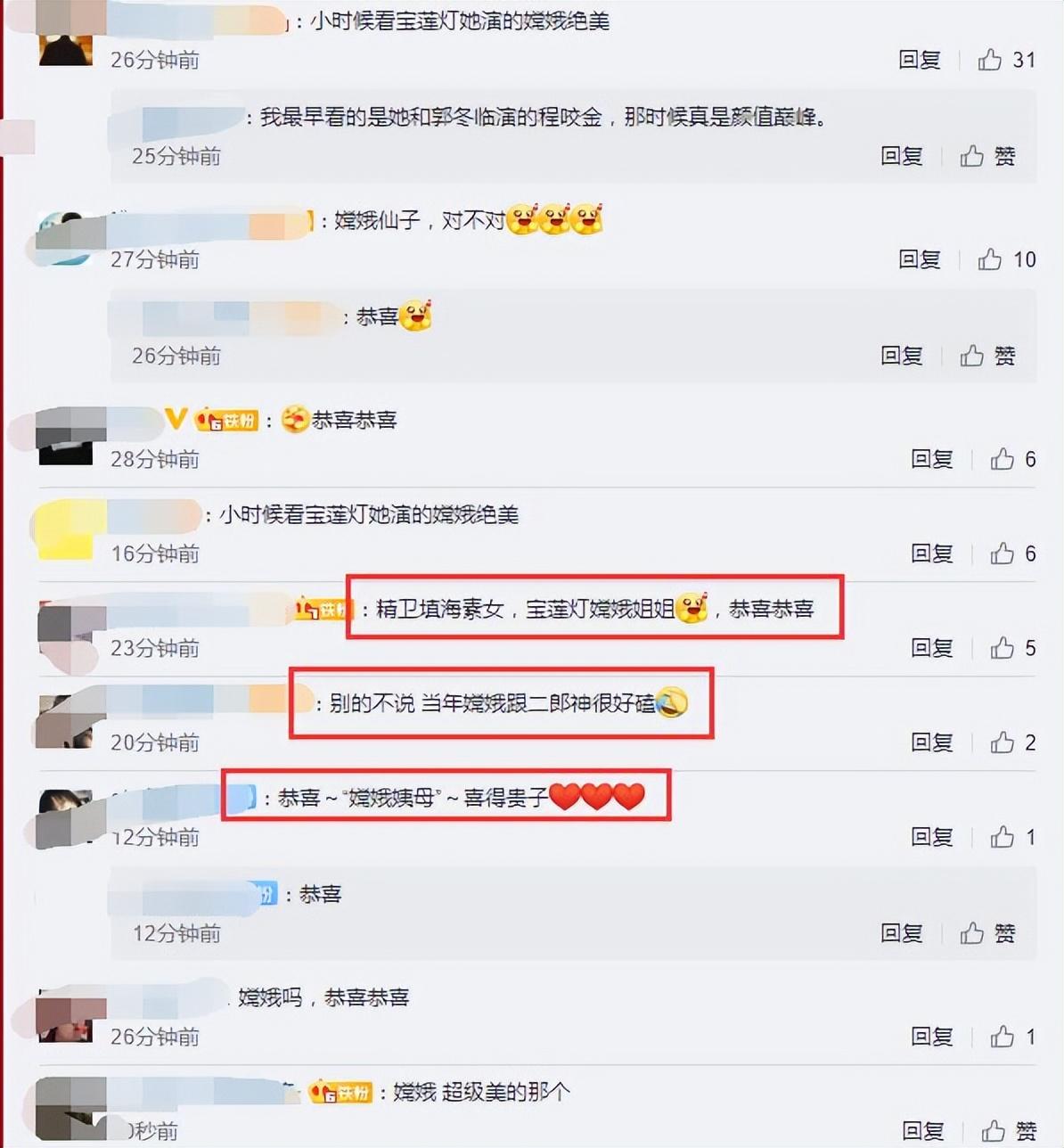Like the 嫦娥仙子 comment with 10 likes
The image size is (1064, 1148).
pyautogui.click(x=990, y=259)
